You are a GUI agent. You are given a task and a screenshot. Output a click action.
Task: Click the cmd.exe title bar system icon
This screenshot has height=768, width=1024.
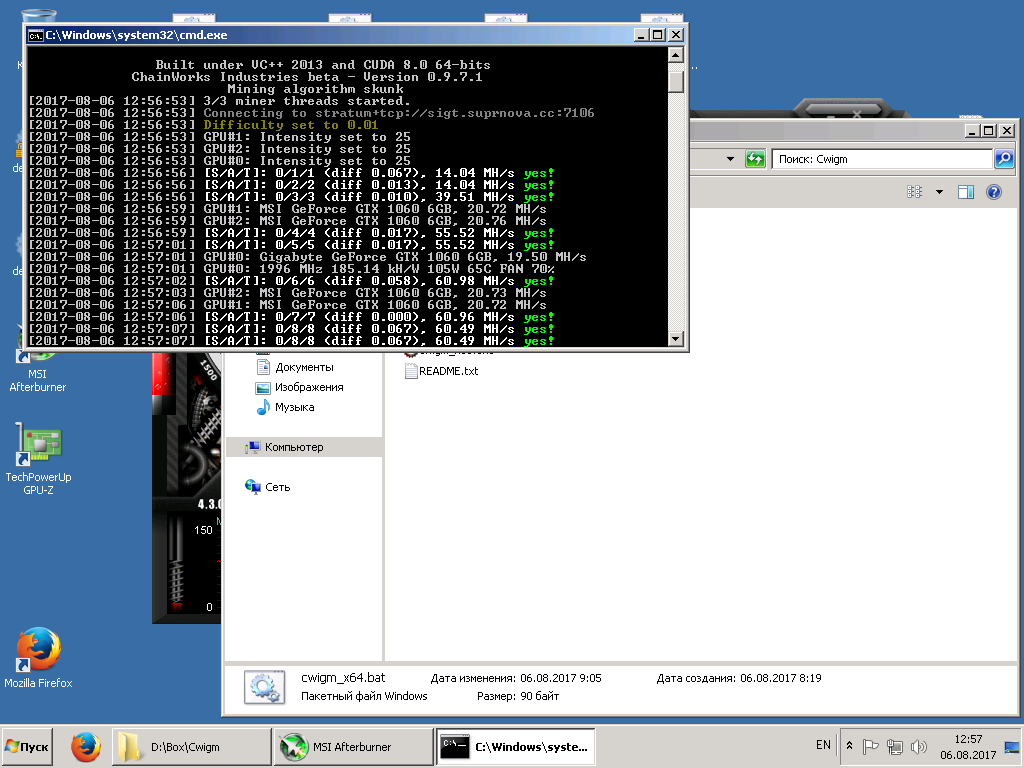[35, 35]
